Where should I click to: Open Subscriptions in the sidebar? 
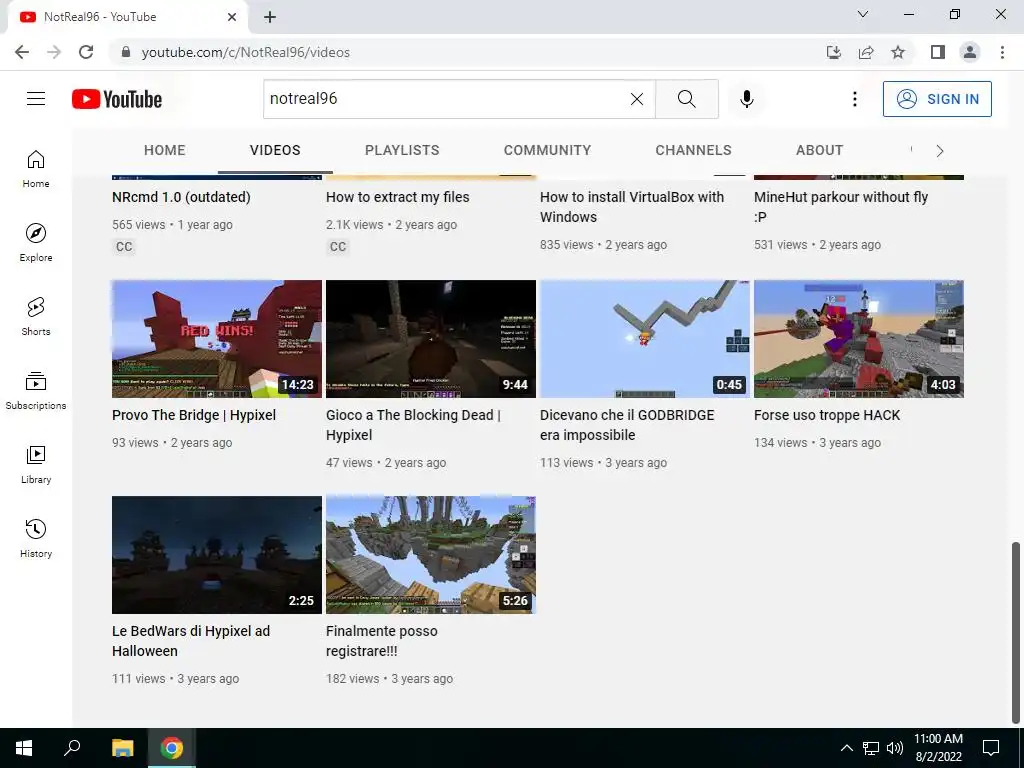pyautogui.click(x=36, y=391)
